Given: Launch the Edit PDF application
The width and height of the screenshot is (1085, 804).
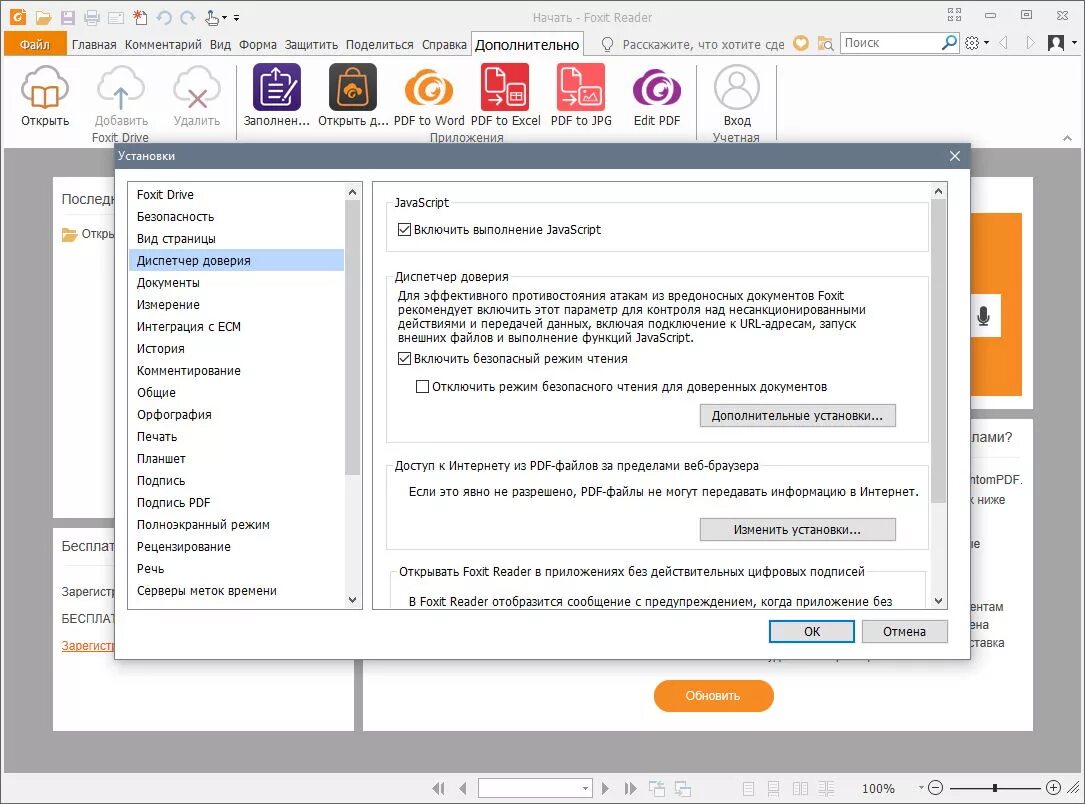Looking at the screenshot, I should (657, 89).
